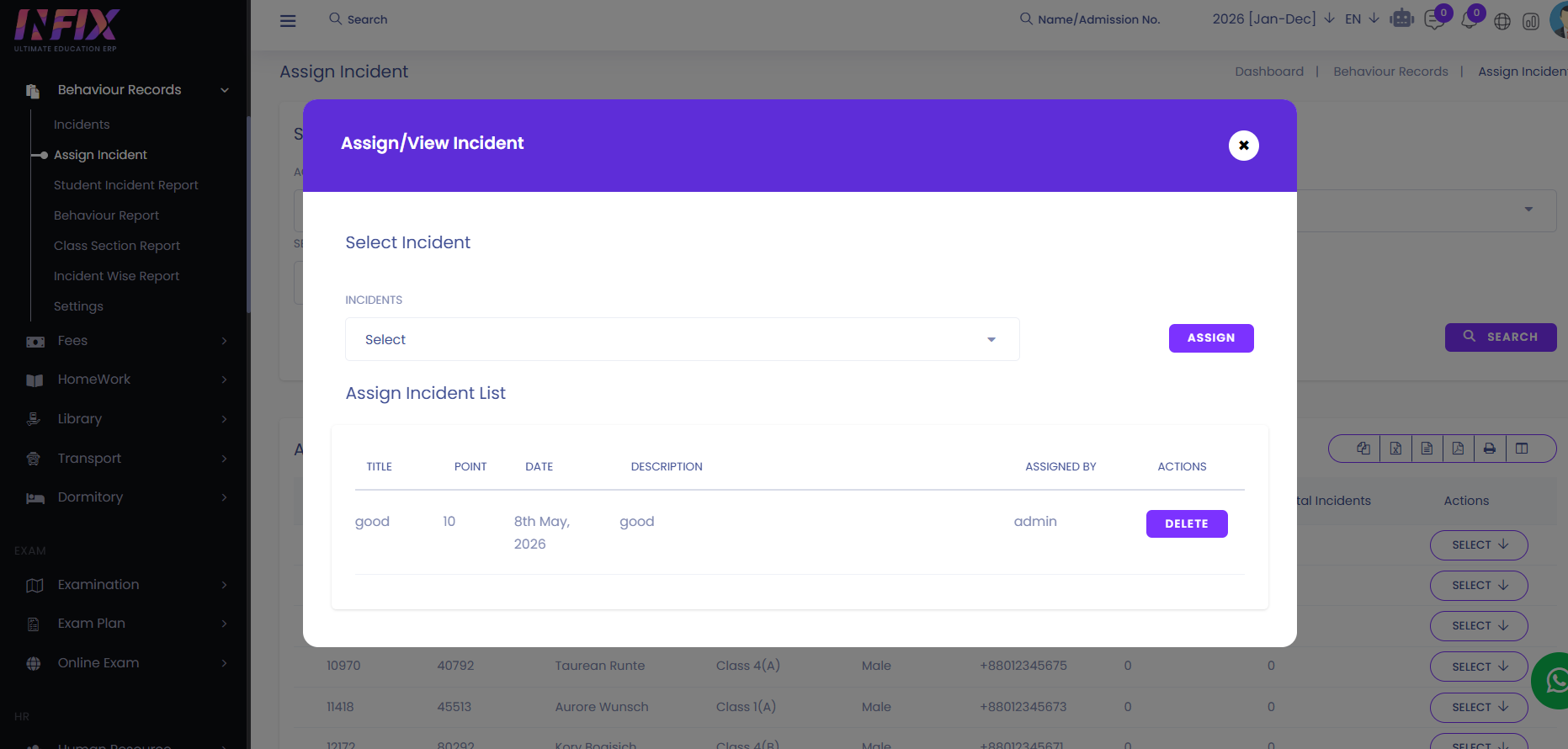Open the notifications bell icon
The image size is (1568, 749).
click(x=1469, y=20)
